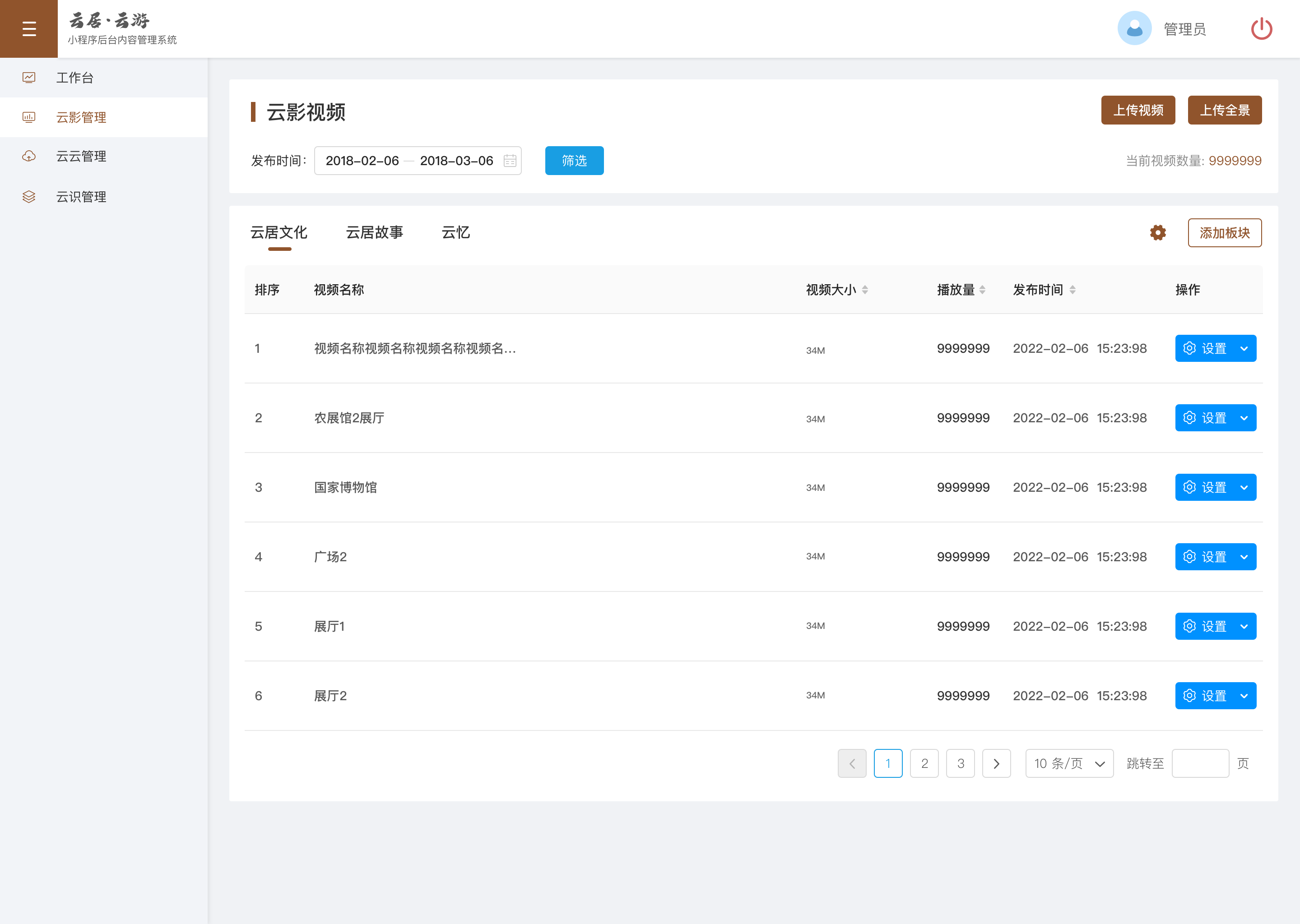Click the 管理员 username label
The image size is (1300, 924).
coord(1184,29)
